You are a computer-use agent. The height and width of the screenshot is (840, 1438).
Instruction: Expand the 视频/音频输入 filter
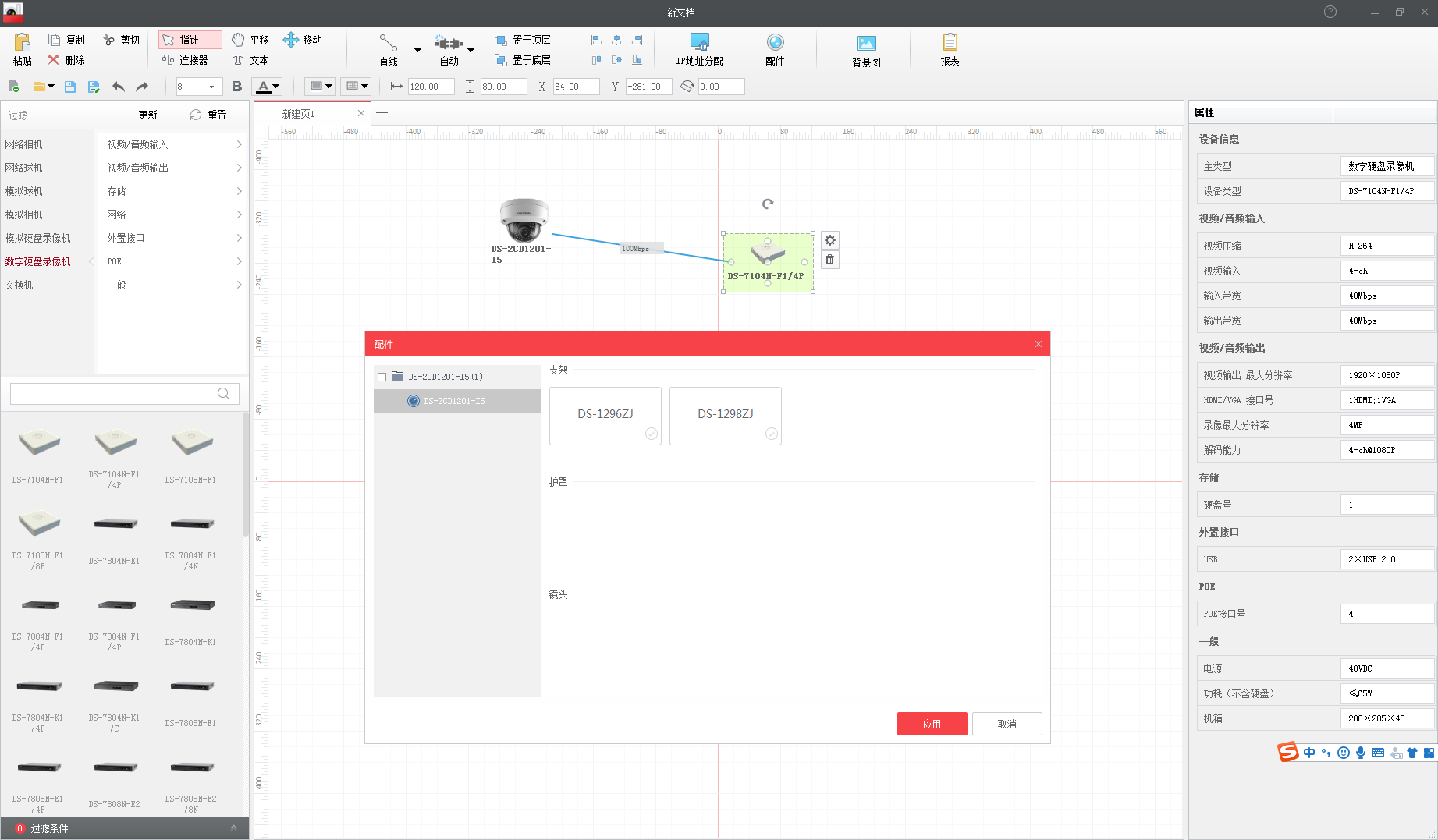point(239,144)
